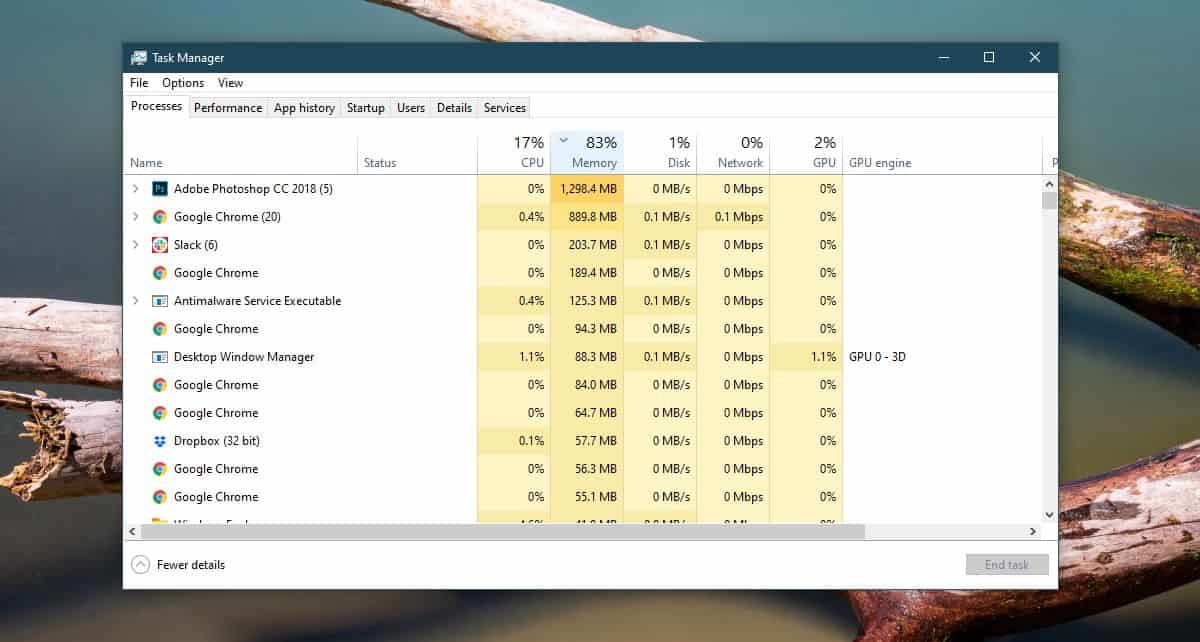Click the Chrome icon beside Google Chrome (20)
This screenshot has height=642, width=1200.
point(160,216)
